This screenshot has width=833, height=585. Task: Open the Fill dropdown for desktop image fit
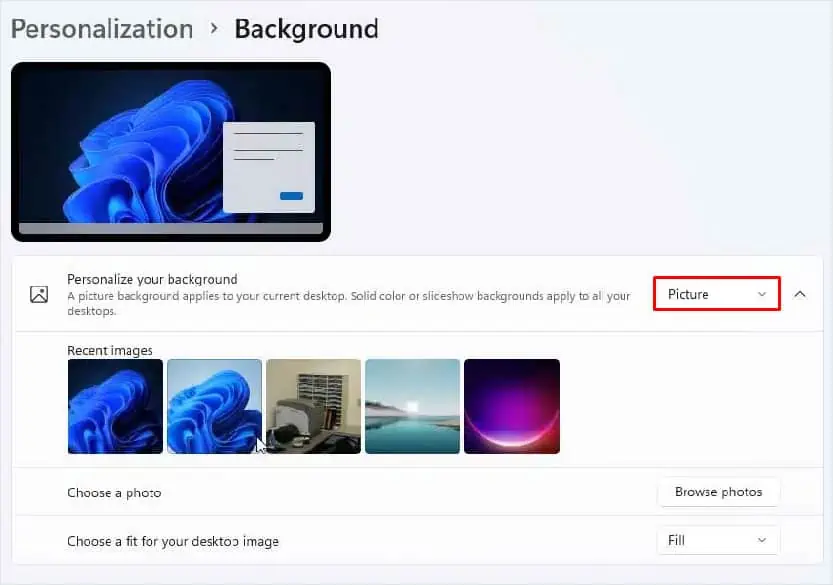coord(717,540)
